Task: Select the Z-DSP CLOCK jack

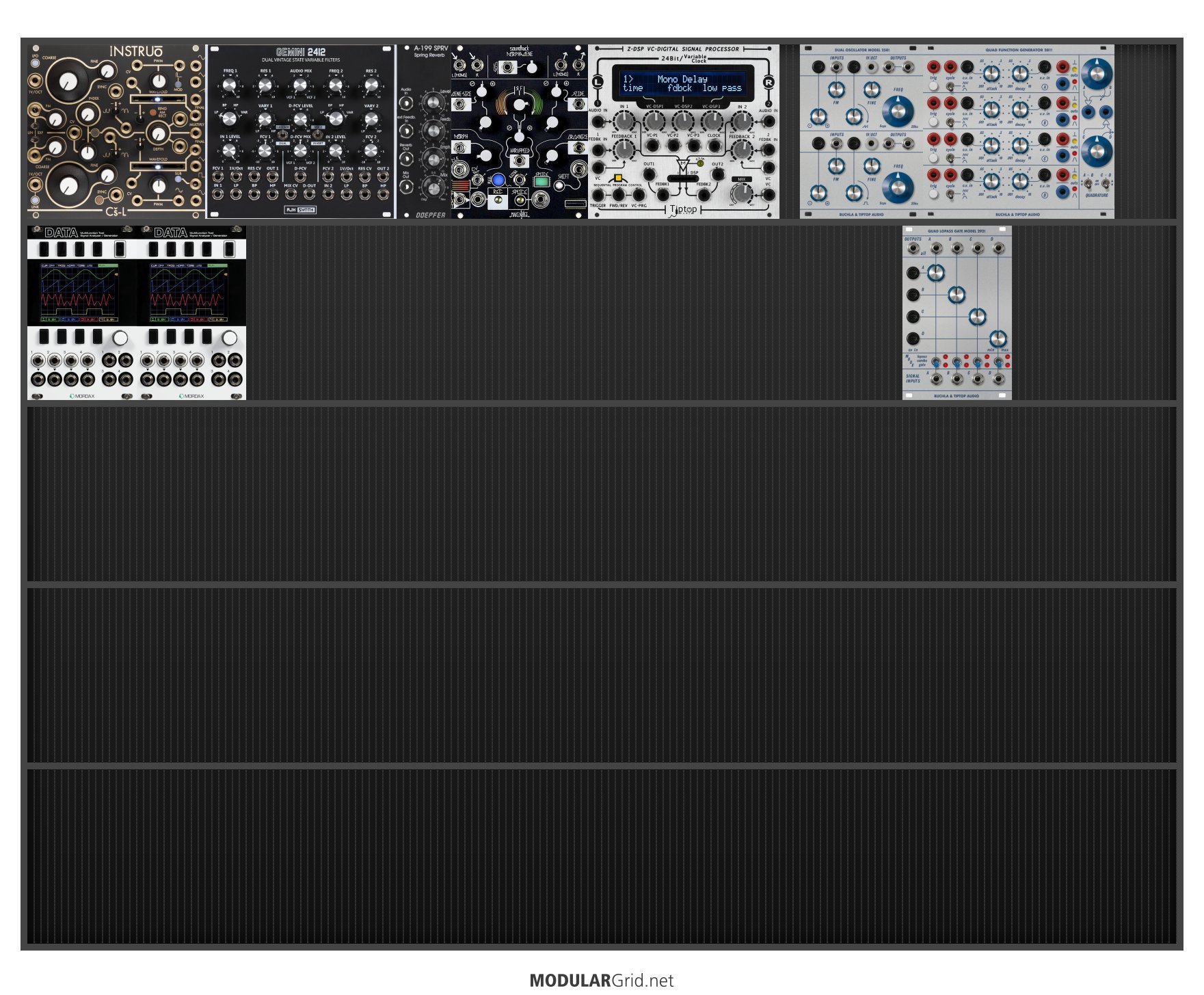Action: coord(714,146)
